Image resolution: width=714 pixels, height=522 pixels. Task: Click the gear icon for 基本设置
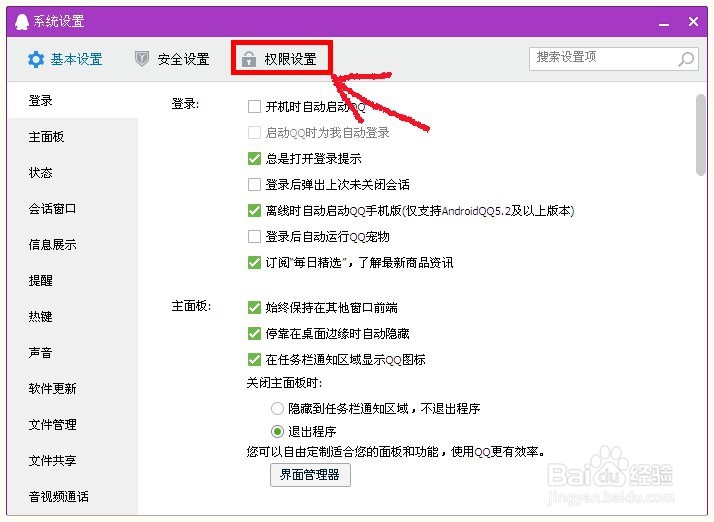click(x=36, y=59)
